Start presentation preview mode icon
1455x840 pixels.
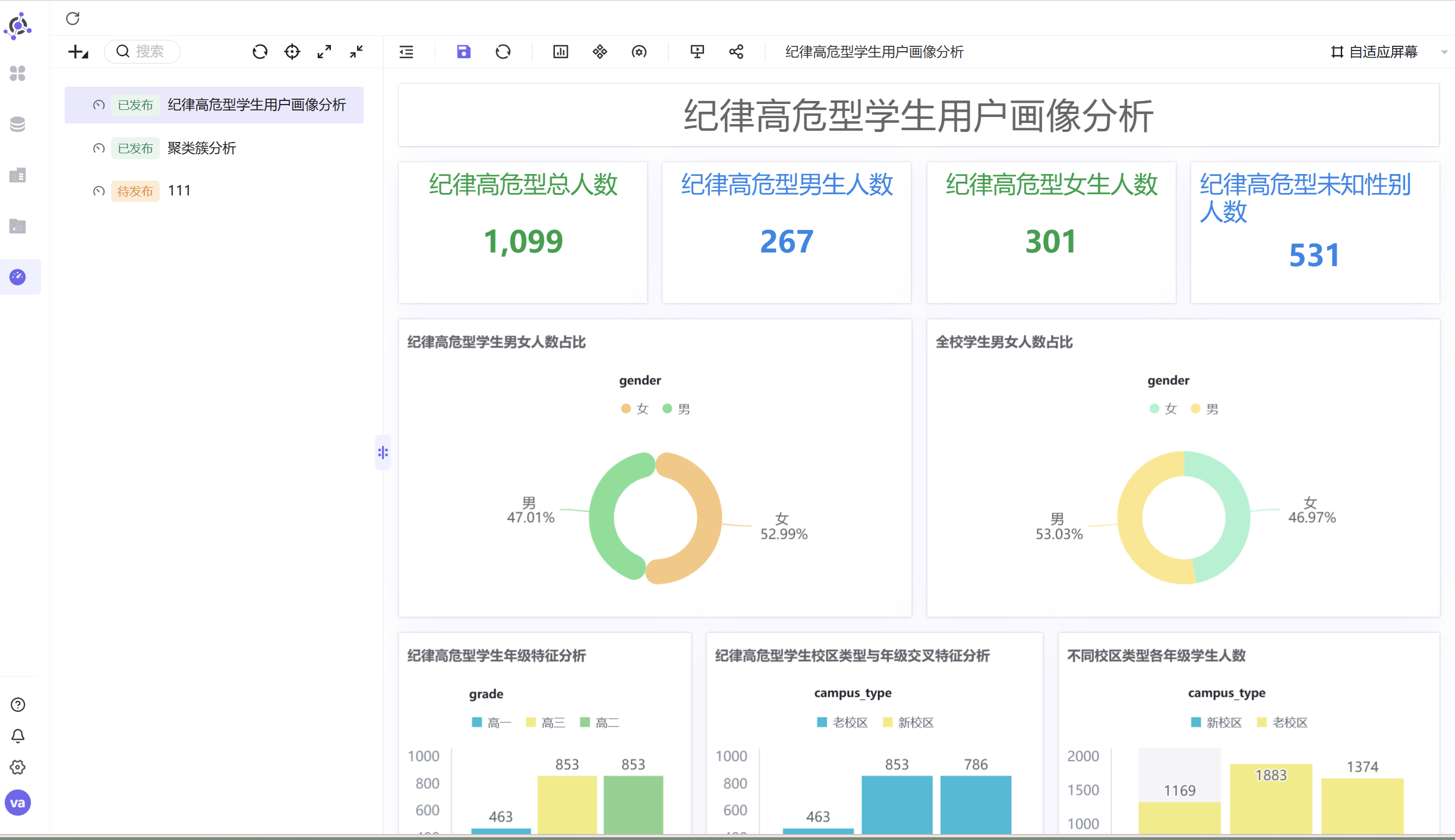[697, 52]
